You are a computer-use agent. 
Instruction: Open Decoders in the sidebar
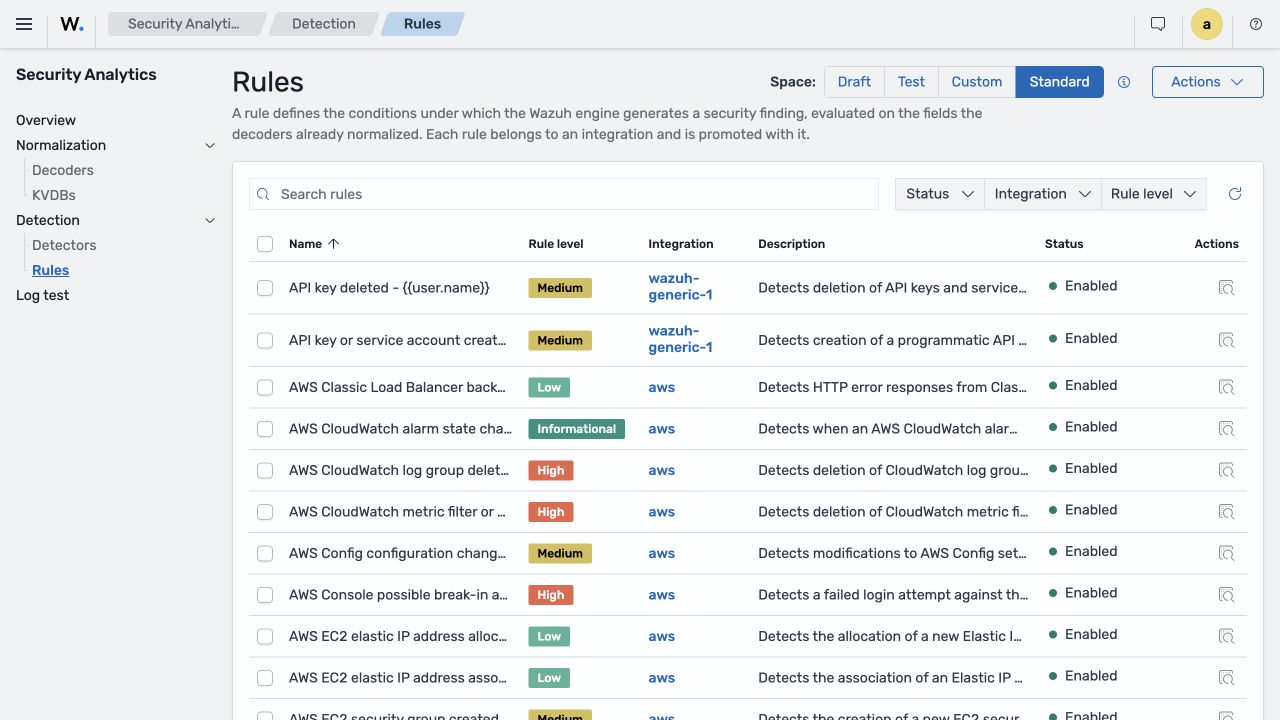pos(63,170)
